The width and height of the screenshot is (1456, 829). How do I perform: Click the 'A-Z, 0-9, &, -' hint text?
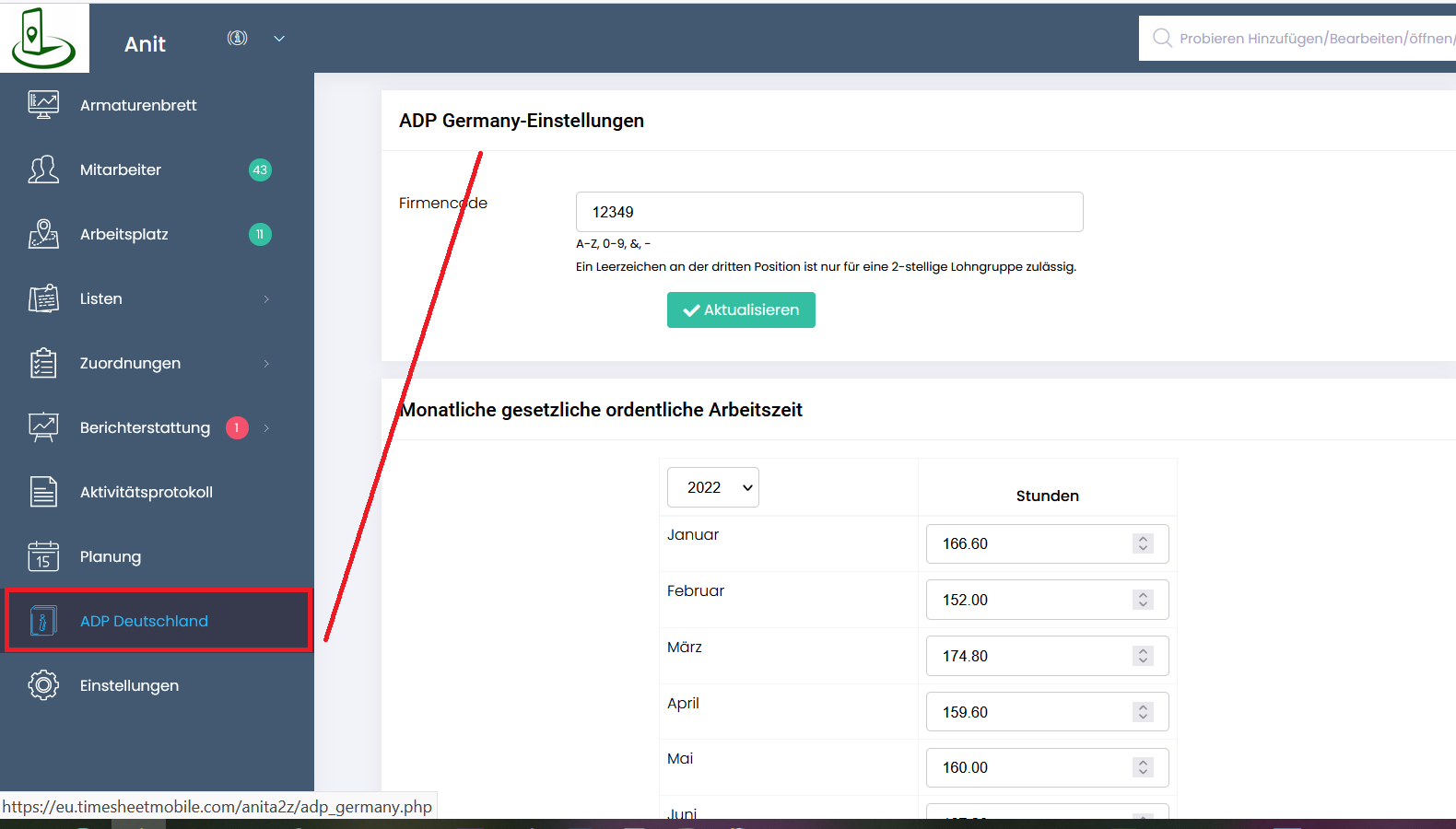point(613,244)
